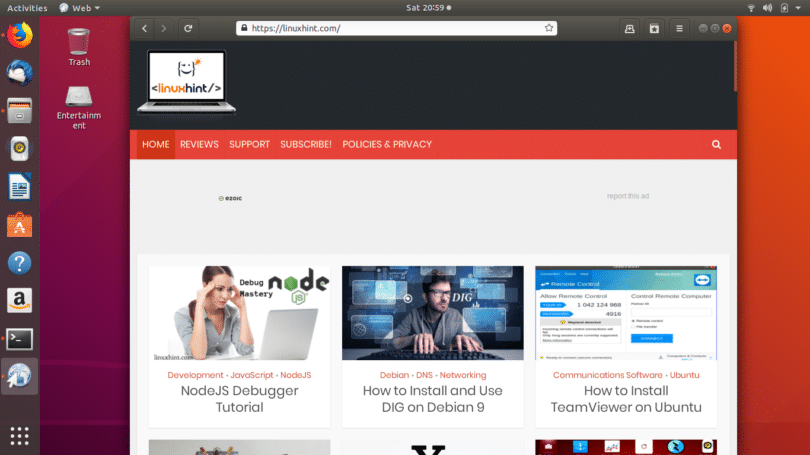Click the Ubuntu category link
The width and height of the screenshot is (810, 455).
pyautogui.click(x=684, y=375)
